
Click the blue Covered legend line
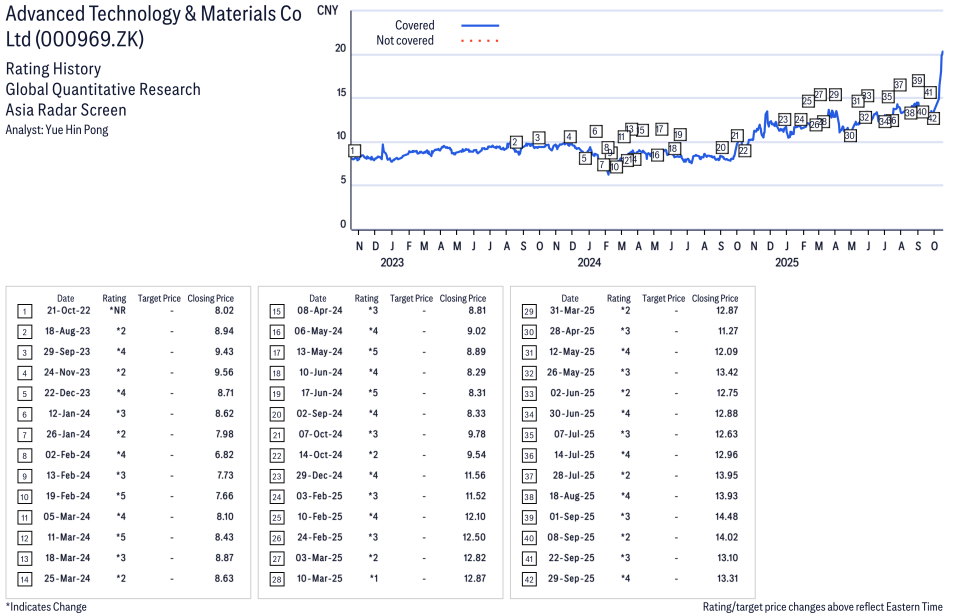click(x=480, y=25)
